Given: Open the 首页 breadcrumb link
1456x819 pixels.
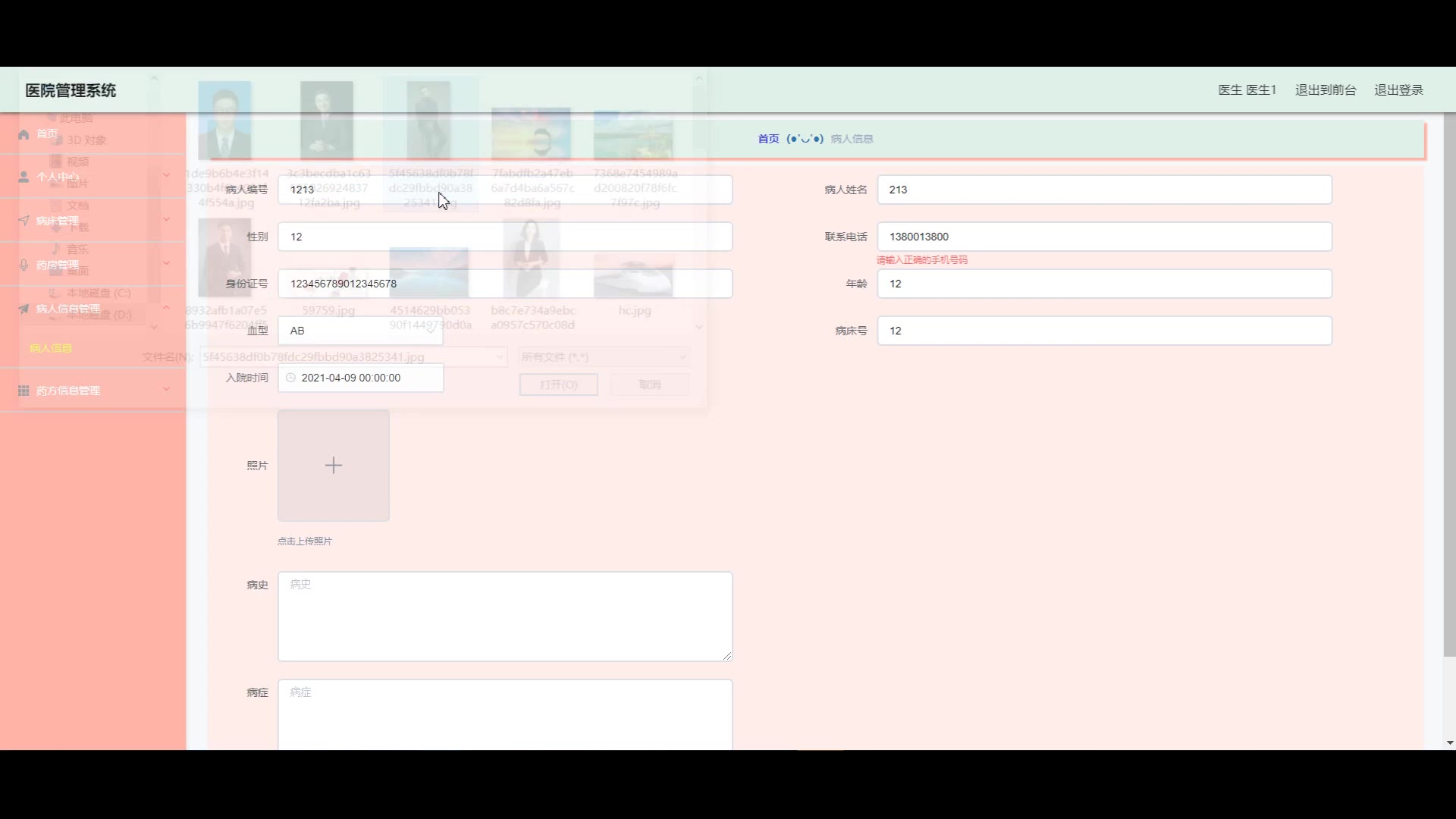Looking at the screenshot, I should [x=768, y=139].
